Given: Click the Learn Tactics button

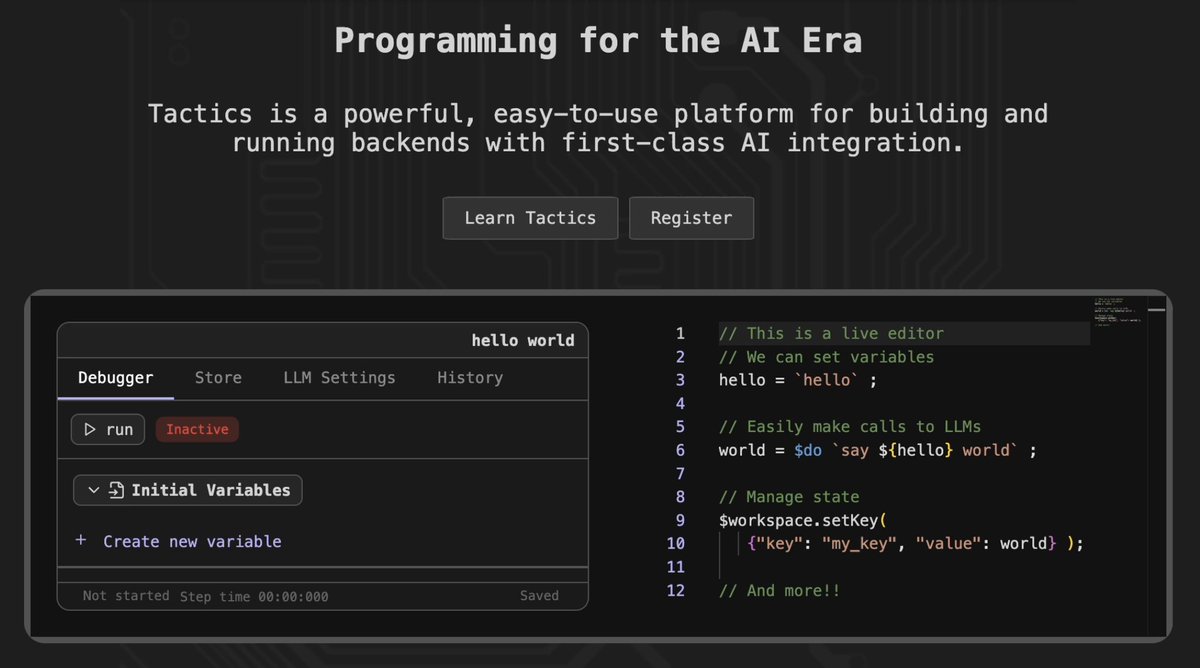Looking at the screenshot, I should [x=530, y=218].
